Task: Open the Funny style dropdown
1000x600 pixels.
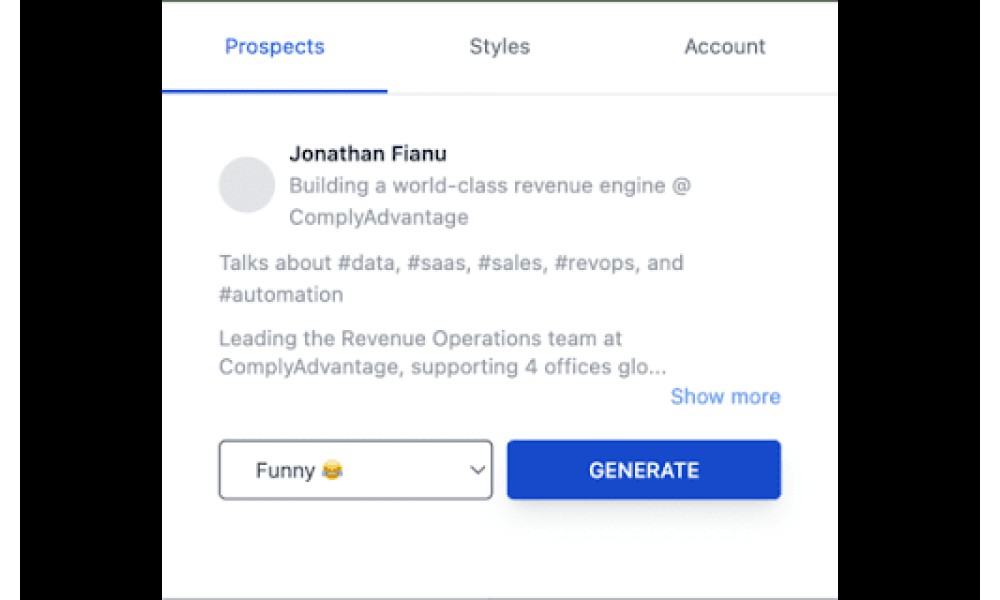Action: click(355, 470)
